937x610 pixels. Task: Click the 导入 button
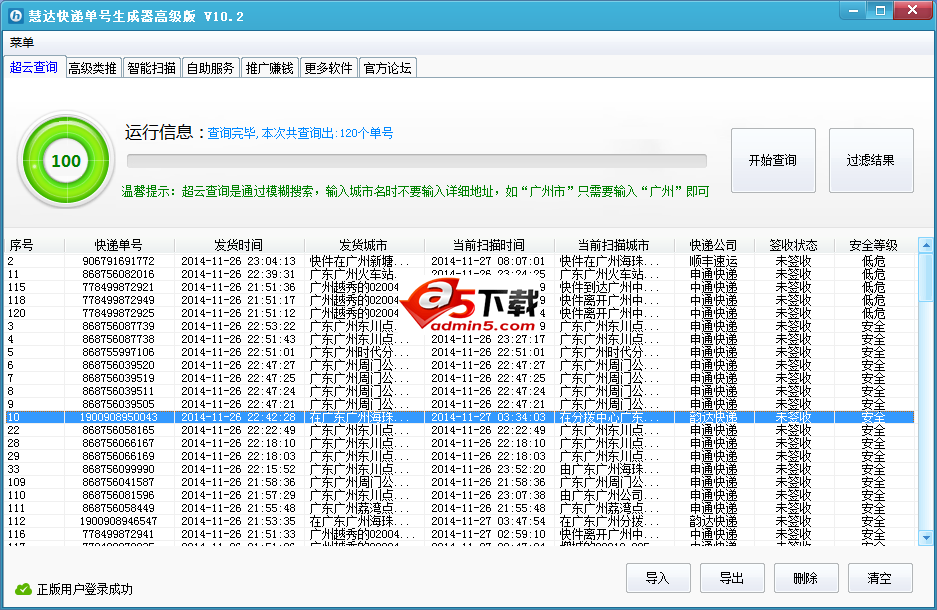tap(658, 578)
